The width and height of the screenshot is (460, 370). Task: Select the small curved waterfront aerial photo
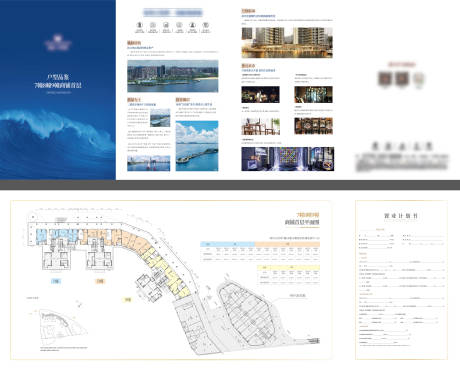pyautogui.click(x=160, y=118)
